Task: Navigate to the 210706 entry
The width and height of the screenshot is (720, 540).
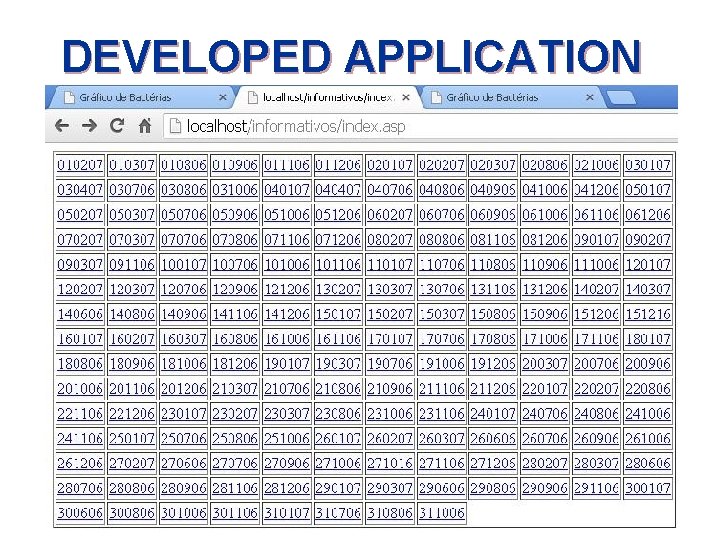Action: 287,388
